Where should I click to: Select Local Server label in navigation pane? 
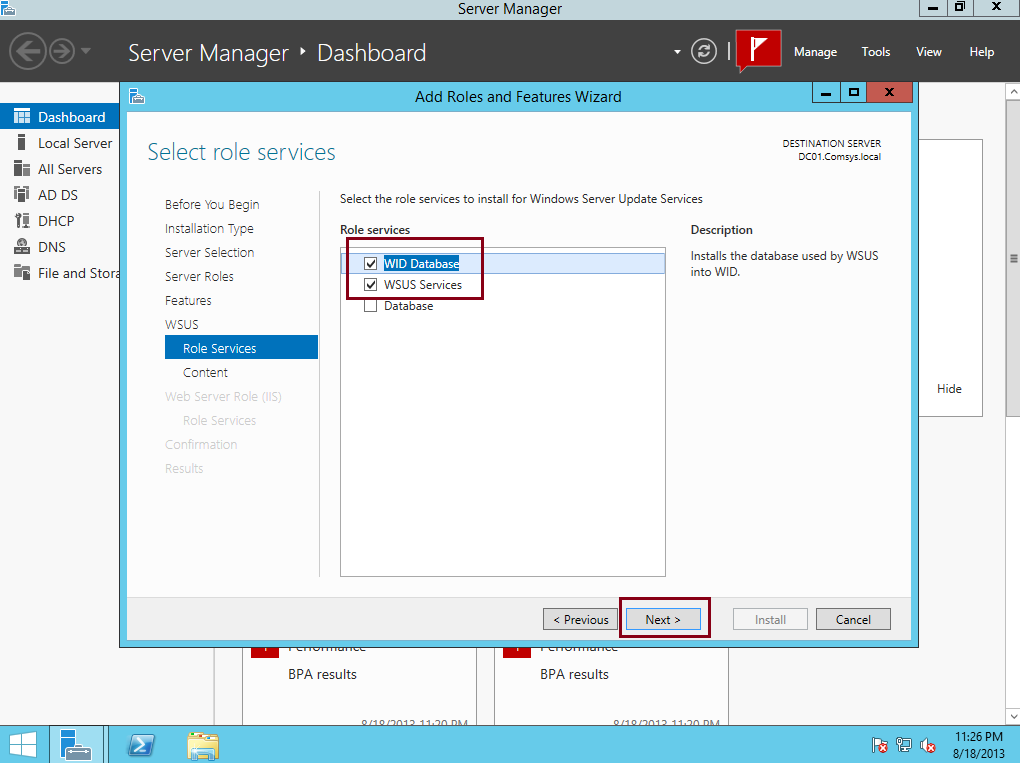pos(75,143)
